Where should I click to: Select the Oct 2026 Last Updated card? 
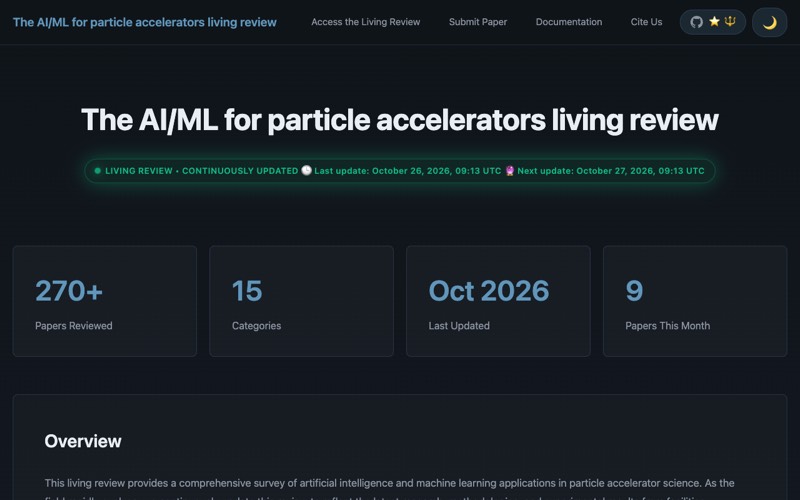click(x=498, y=301)
